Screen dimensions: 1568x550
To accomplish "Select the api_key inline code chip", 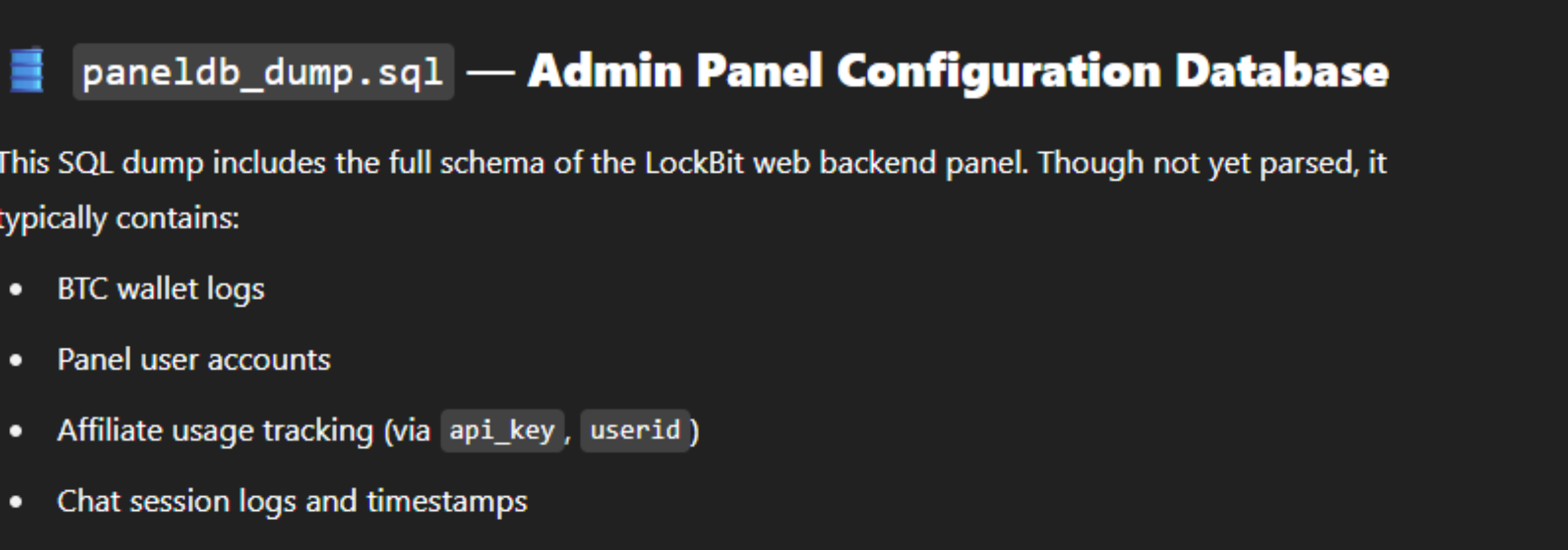I will [x=502, y=431].
